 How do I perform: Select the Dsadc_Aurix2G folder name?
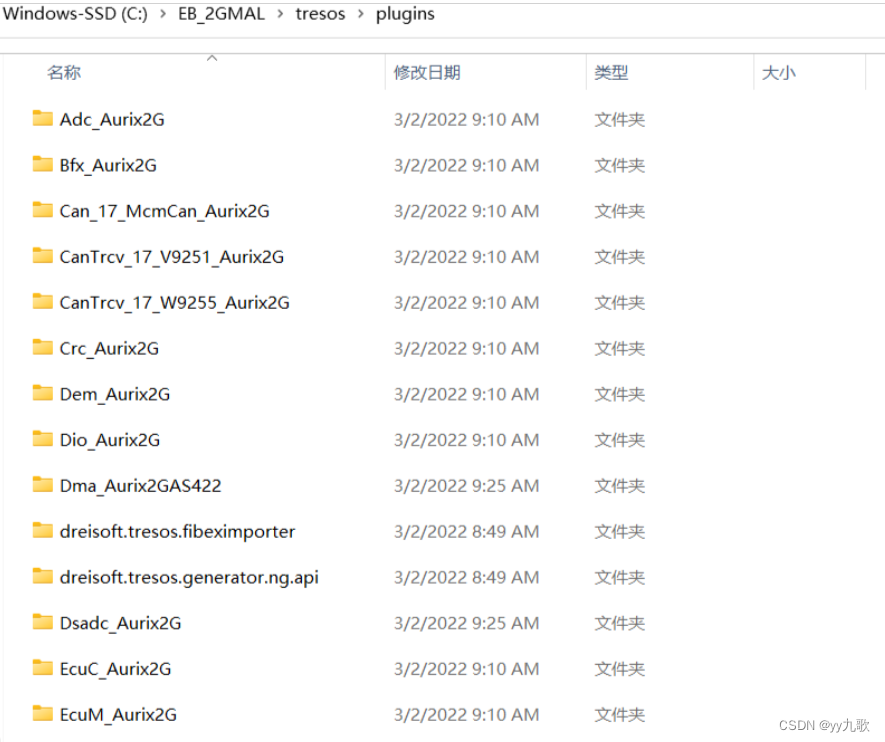[x=120, y=623]
